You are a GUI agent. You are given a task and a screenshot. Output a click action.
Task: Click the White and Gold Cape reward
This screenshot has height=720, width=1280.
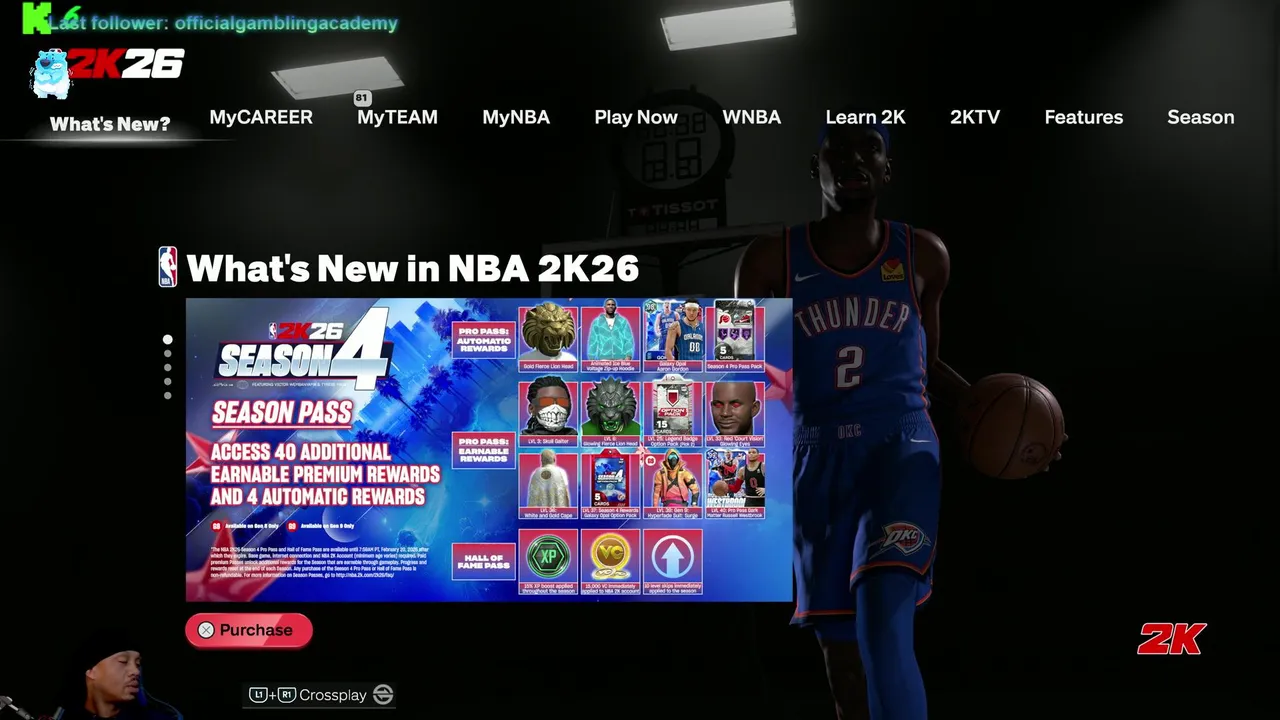[x=548, y=485]
